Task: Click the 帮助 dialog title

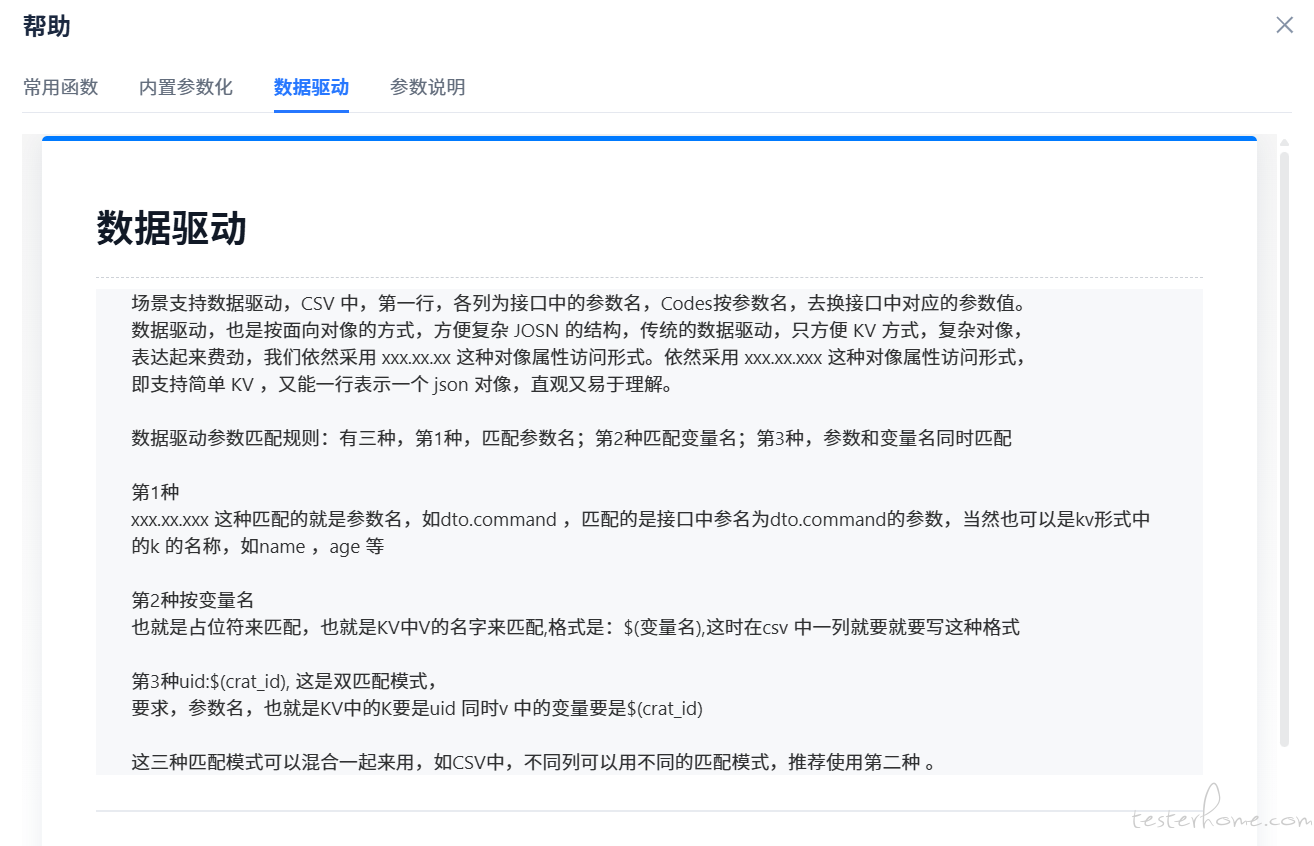Action: 47,26
